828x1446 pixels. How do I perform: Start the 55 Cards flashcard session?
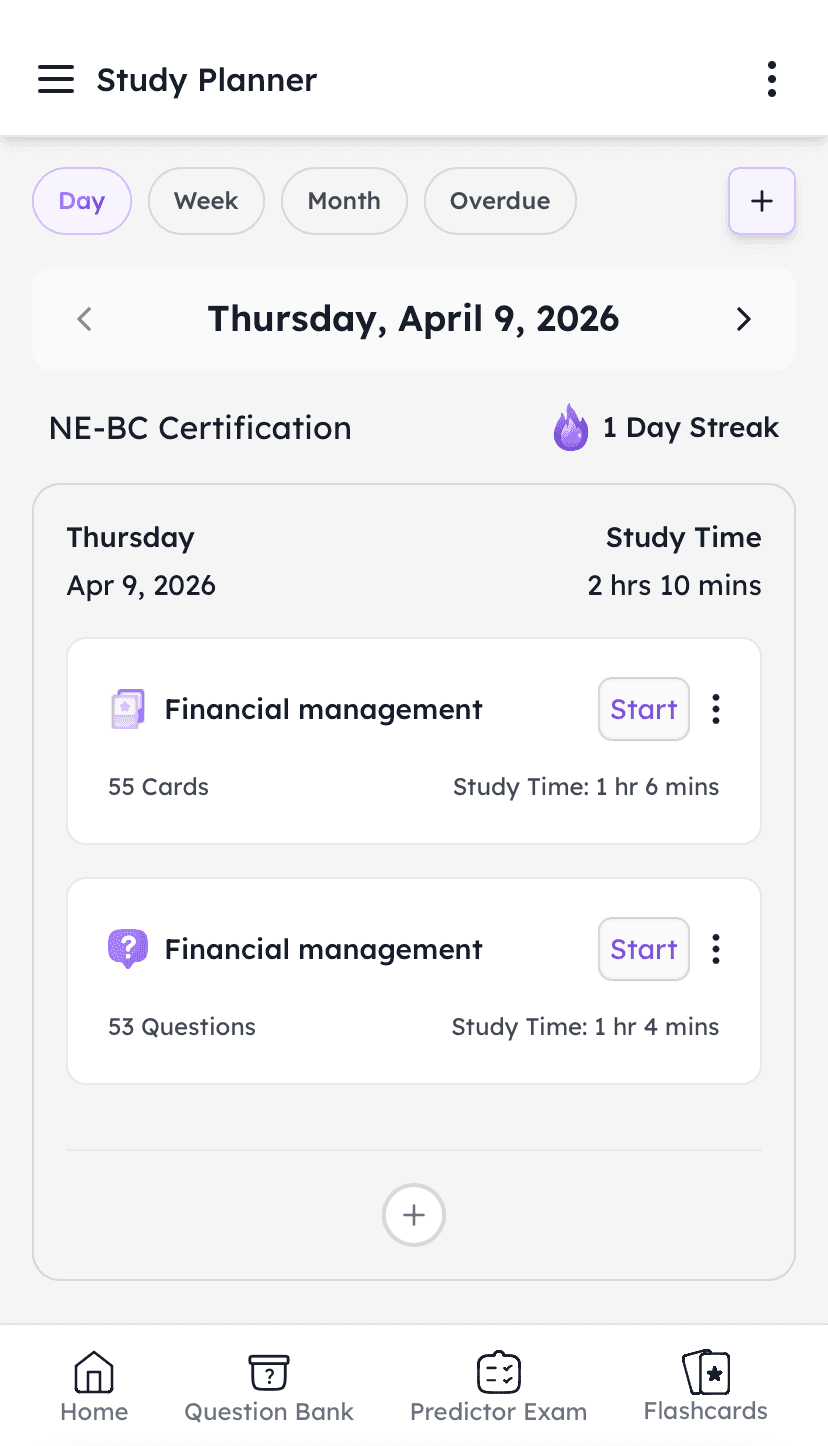click(x=644, y=709)
